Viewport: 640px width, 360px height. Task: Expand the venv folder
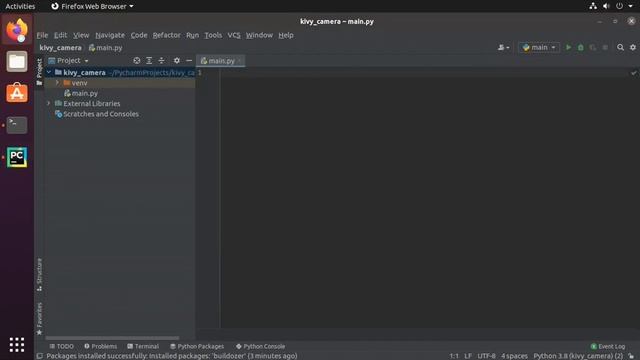coord(57,83)
